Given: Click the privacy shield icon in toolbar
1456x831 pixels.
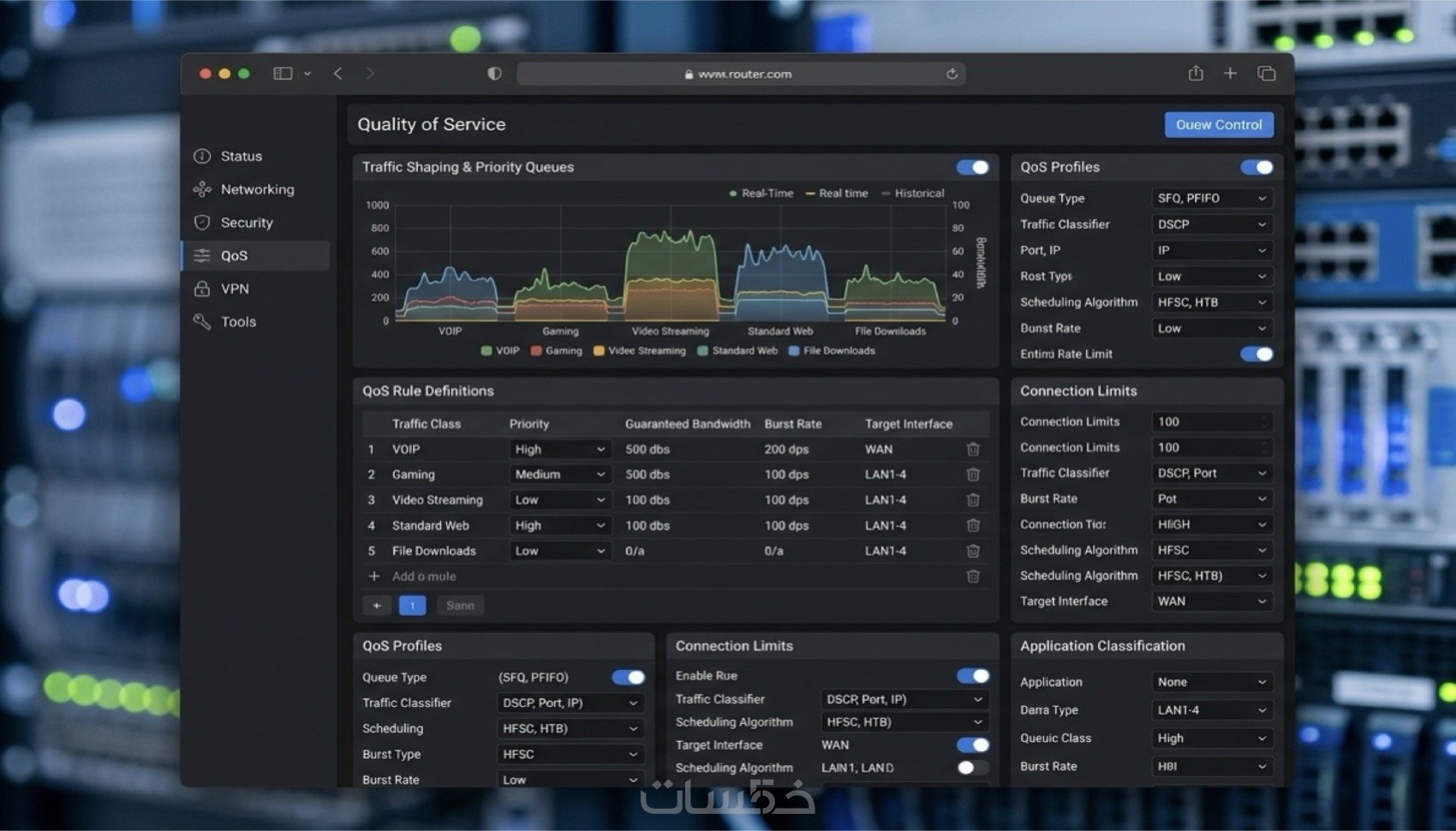Looking at the screenshot, I should (494, 74).
